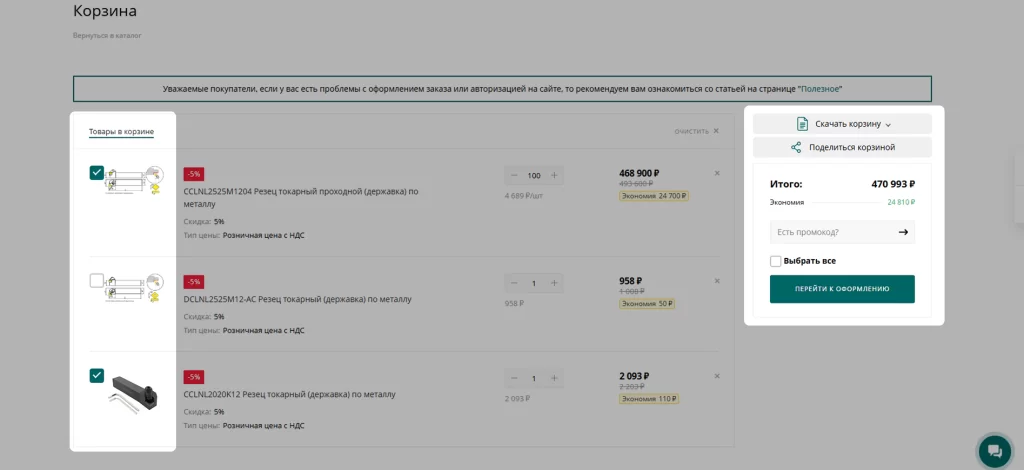
Task: Click -5% badge of CCLNL2020K12
Action: coord(194,377)
